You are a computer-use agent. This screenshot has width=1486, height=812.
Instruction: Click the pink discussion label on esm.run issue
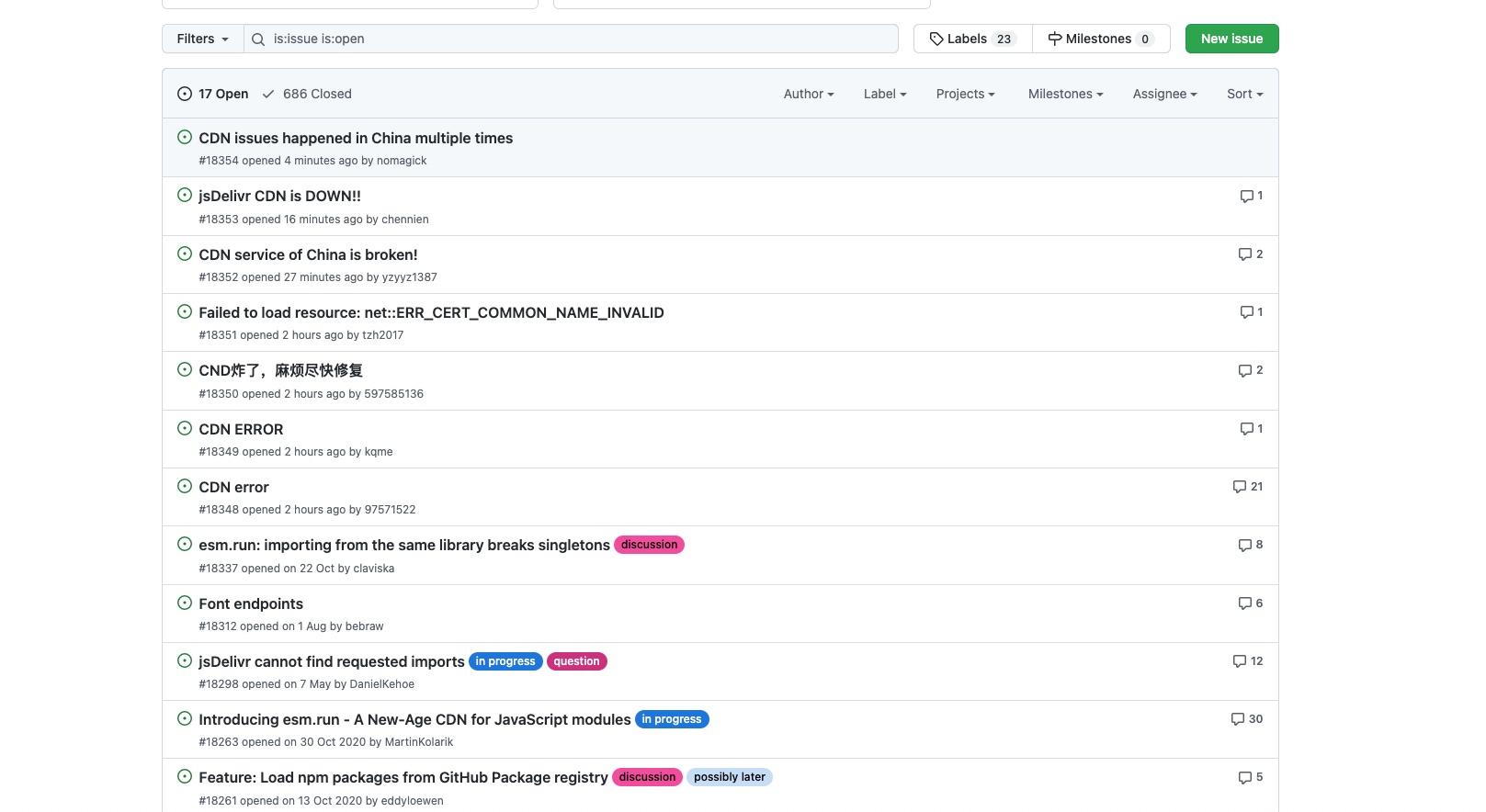[649, 545]
